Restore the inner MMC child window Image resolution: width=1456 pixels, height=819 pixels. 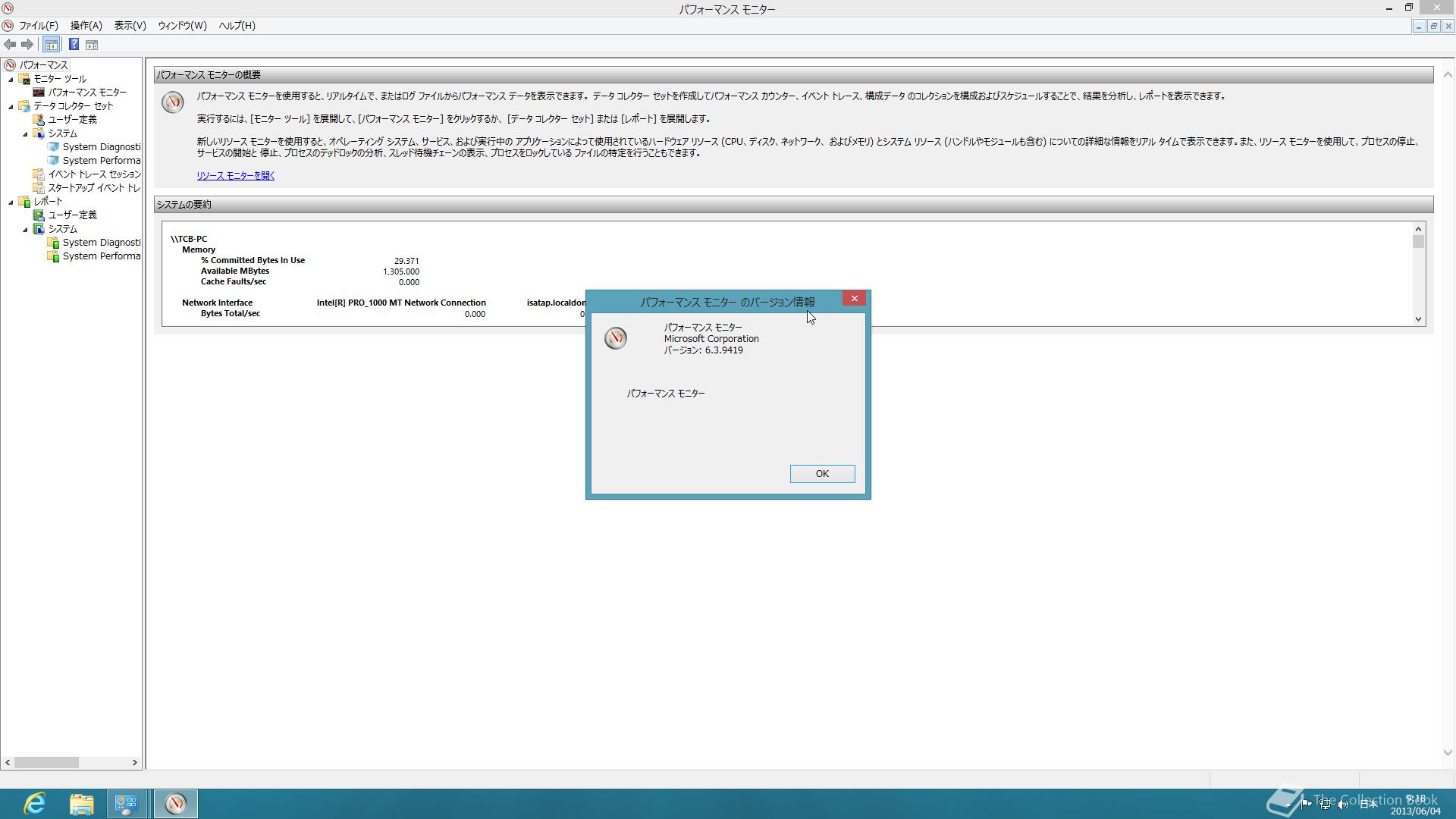pos(1433,26)
